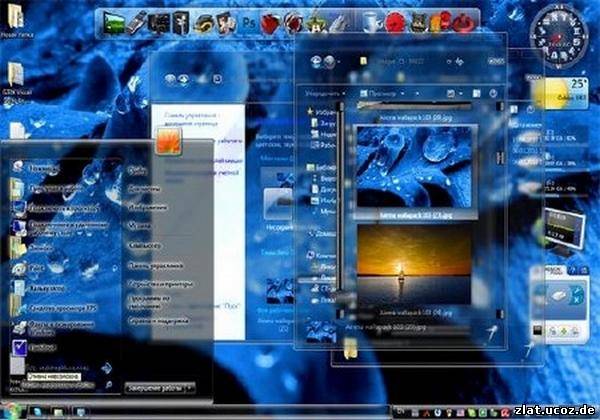Viewport: 600px width, 420px height.
Task: Open Панель управления in Start menu
Action: 155,265
